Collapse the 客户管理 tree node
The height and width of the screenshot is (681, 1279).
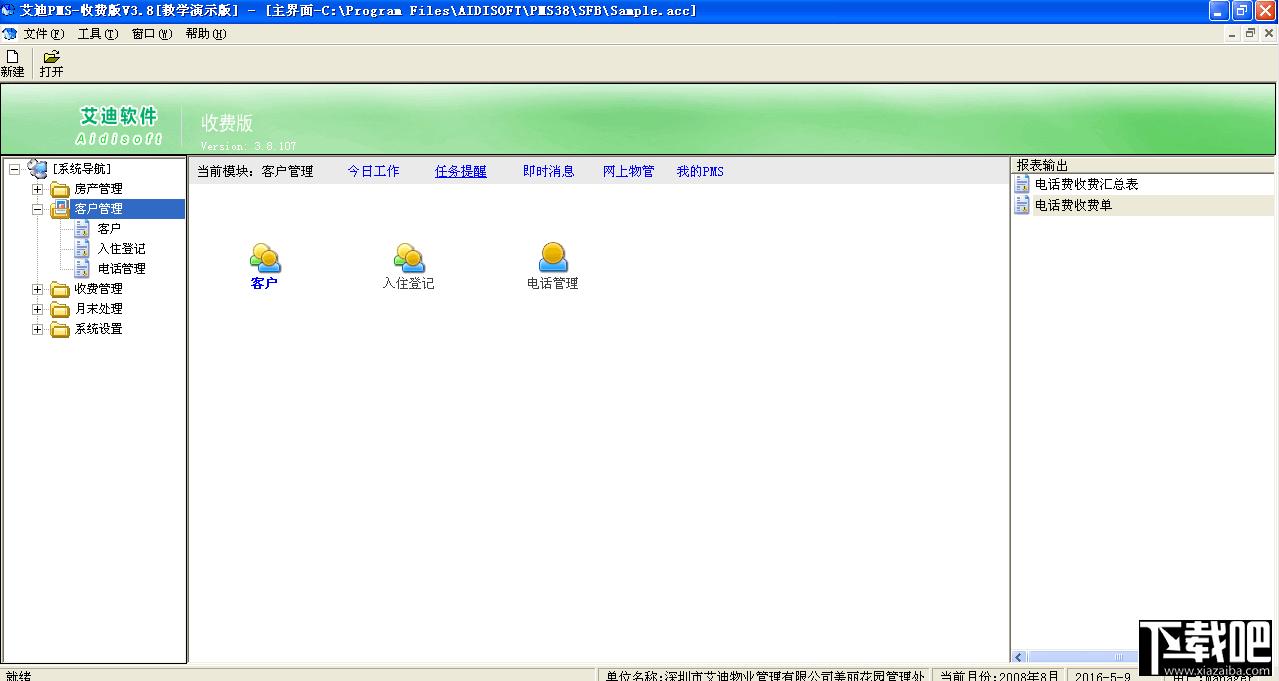click(x=38, y=209)
